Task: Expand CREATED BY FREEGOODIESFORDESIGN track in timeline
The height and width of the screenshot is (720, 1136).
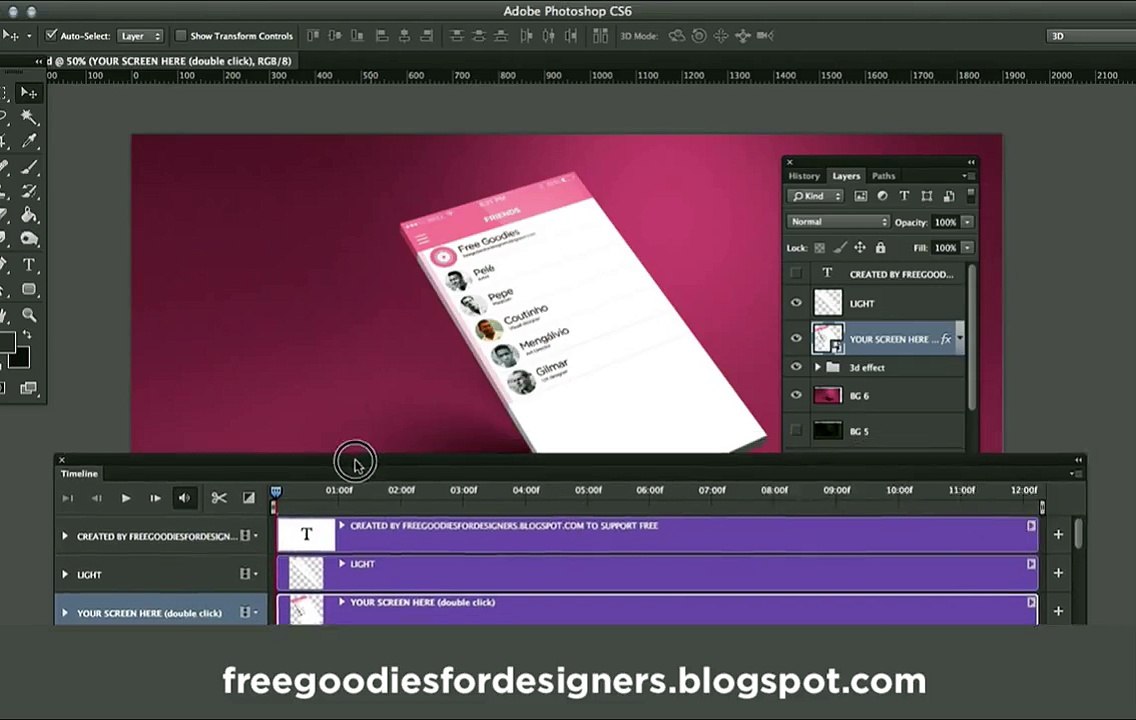Action: [65, 536]
